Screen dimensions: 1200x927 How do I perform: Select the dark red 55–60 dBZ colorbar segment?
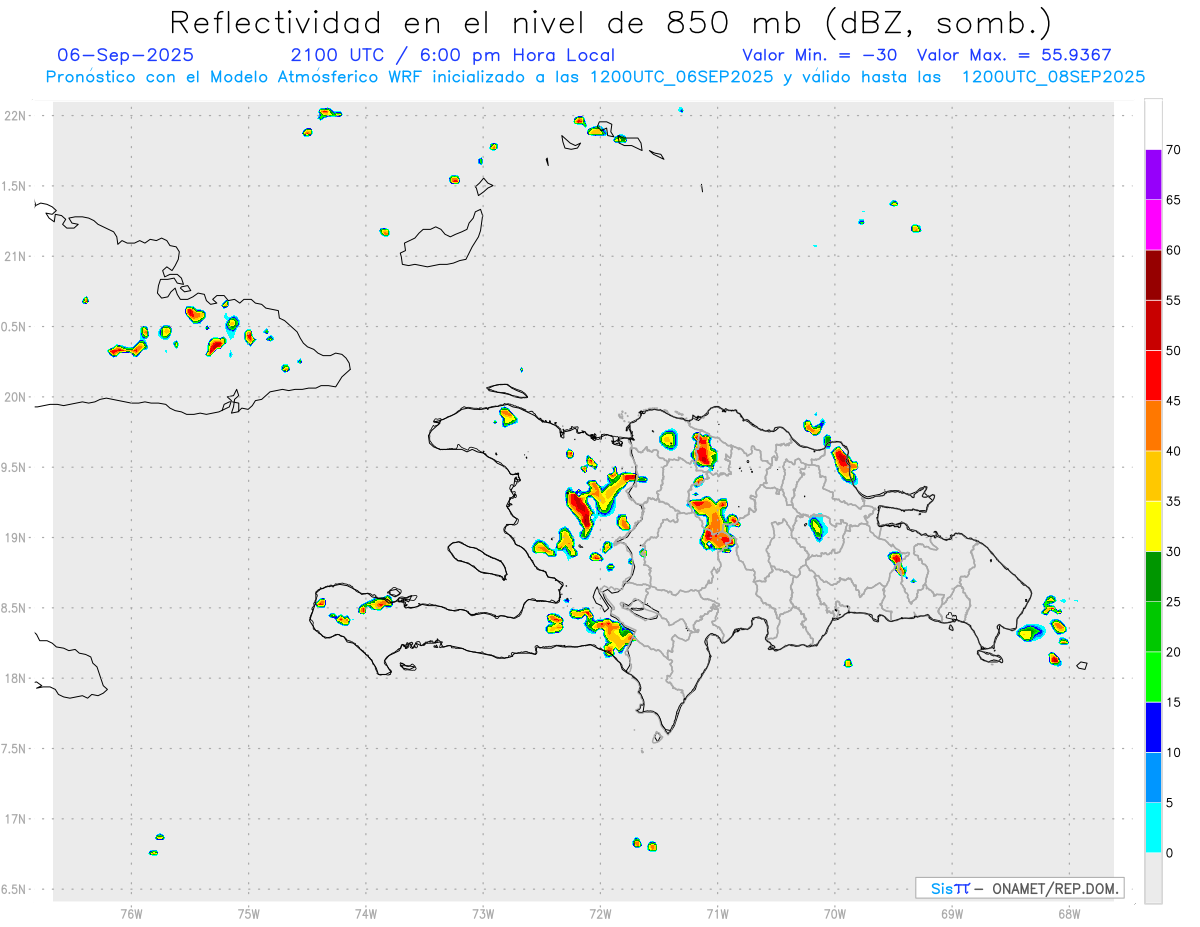pos(1153,275)
